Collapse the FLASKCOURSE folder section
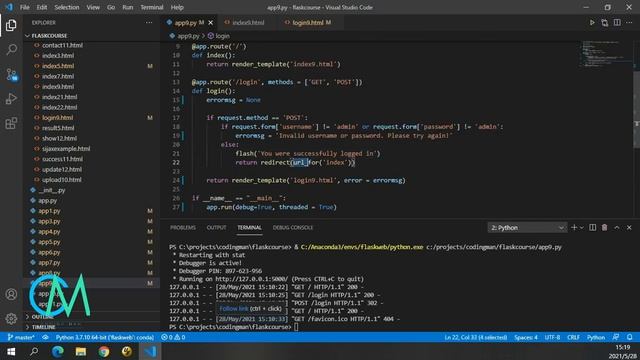This screenshot has width=640, height=360. tap(49, 36)
